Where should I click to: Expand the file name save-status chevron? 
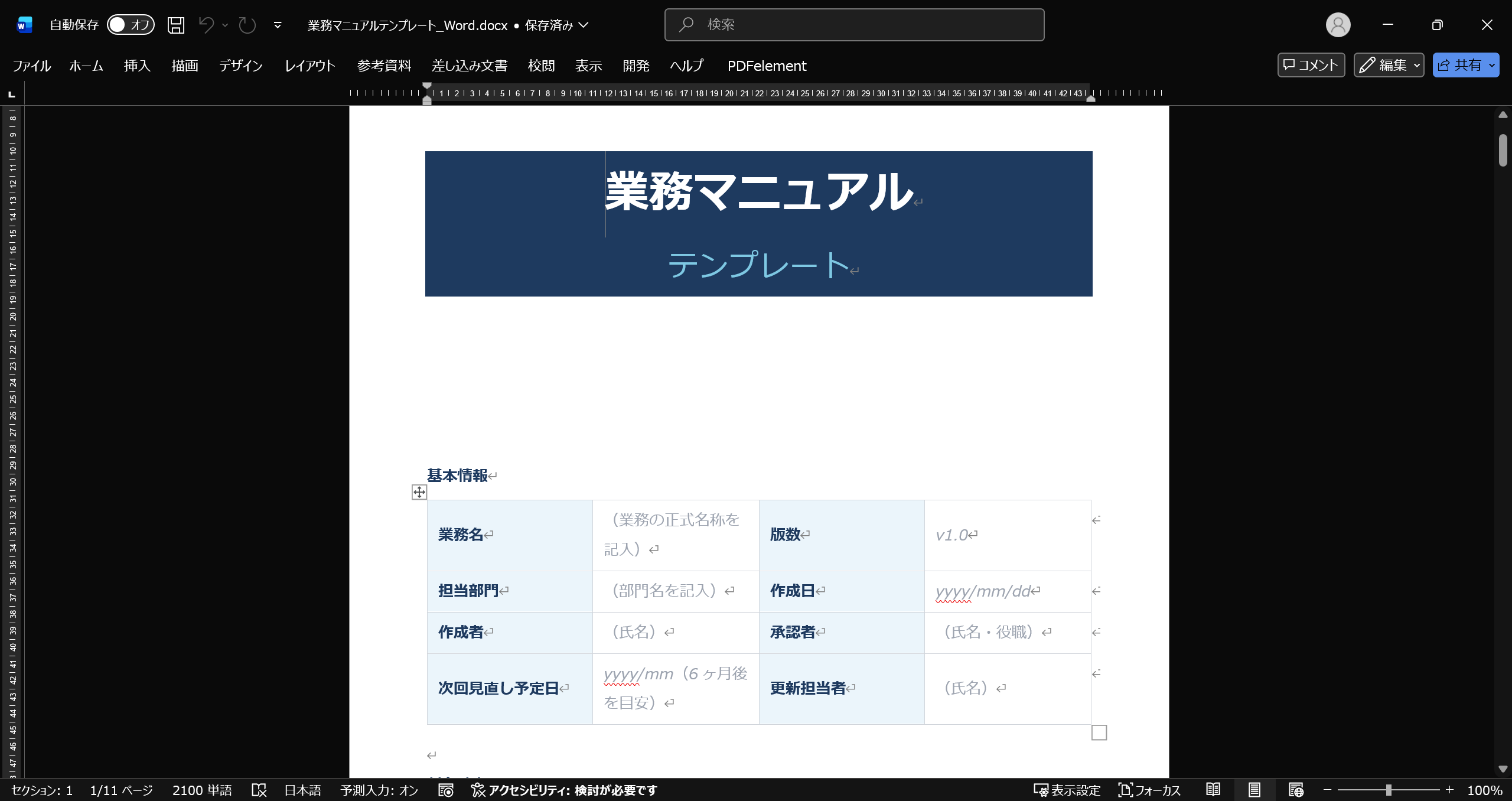pos(584,25)
